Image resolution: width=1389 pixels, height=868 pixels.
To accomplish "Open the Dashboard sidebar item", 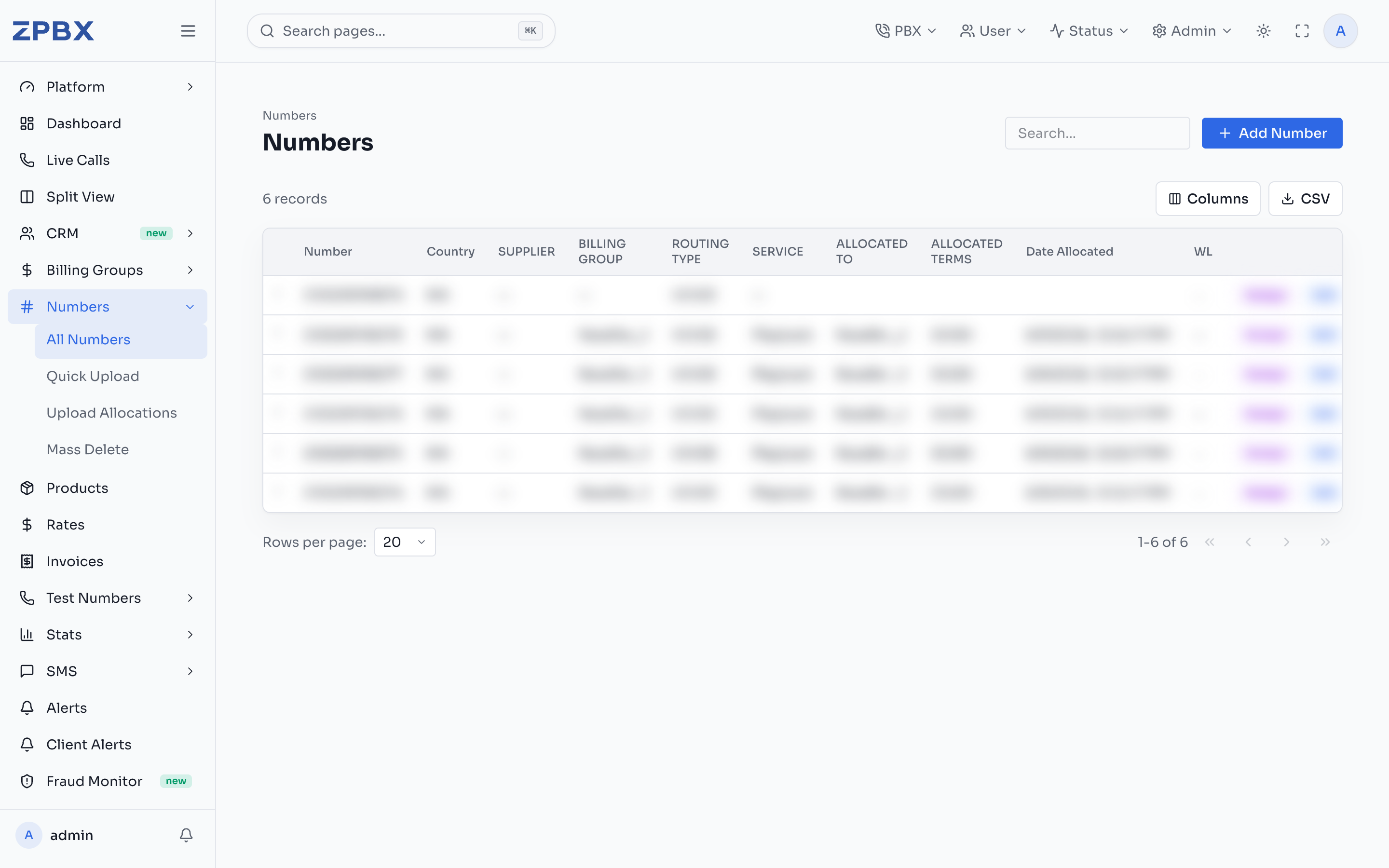I will (108, 123).
